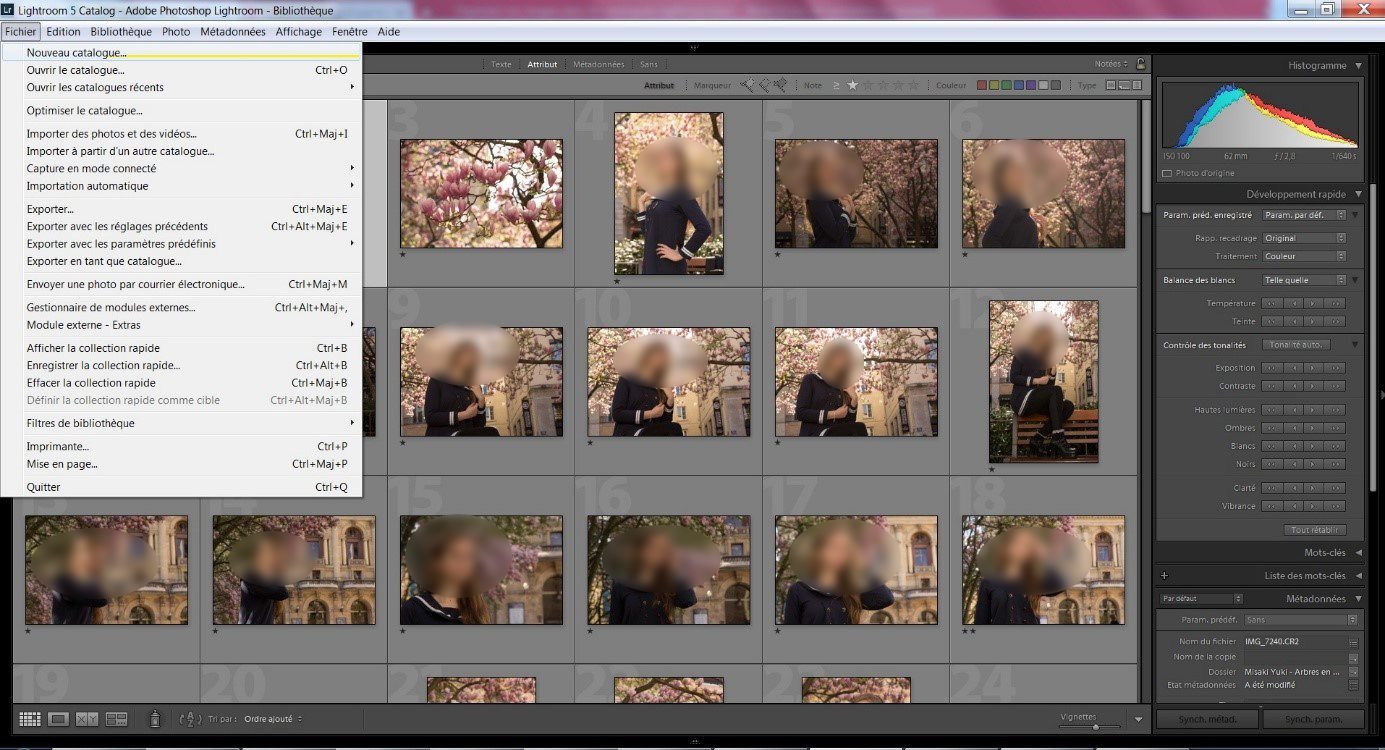Image resolution: width=1385 pixels, height=750 pixels.
Task: Switch to Loupe view icon
Action: click(59, 719)
